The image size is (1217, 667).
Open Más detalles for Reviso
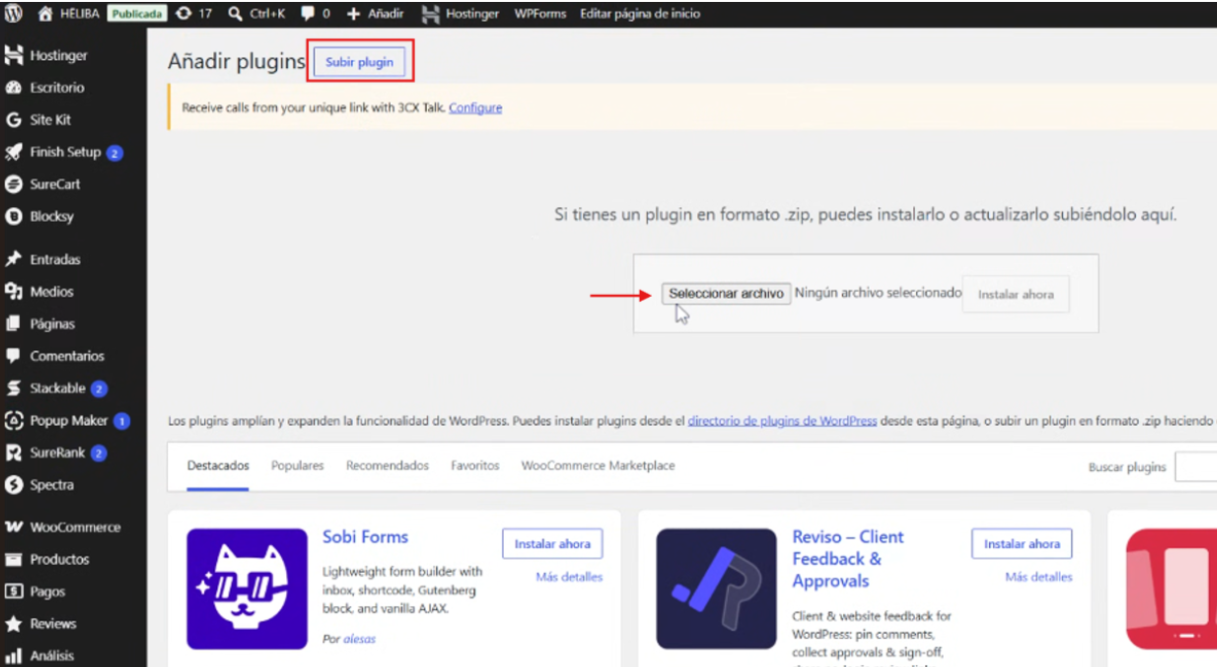(1039, 577)
